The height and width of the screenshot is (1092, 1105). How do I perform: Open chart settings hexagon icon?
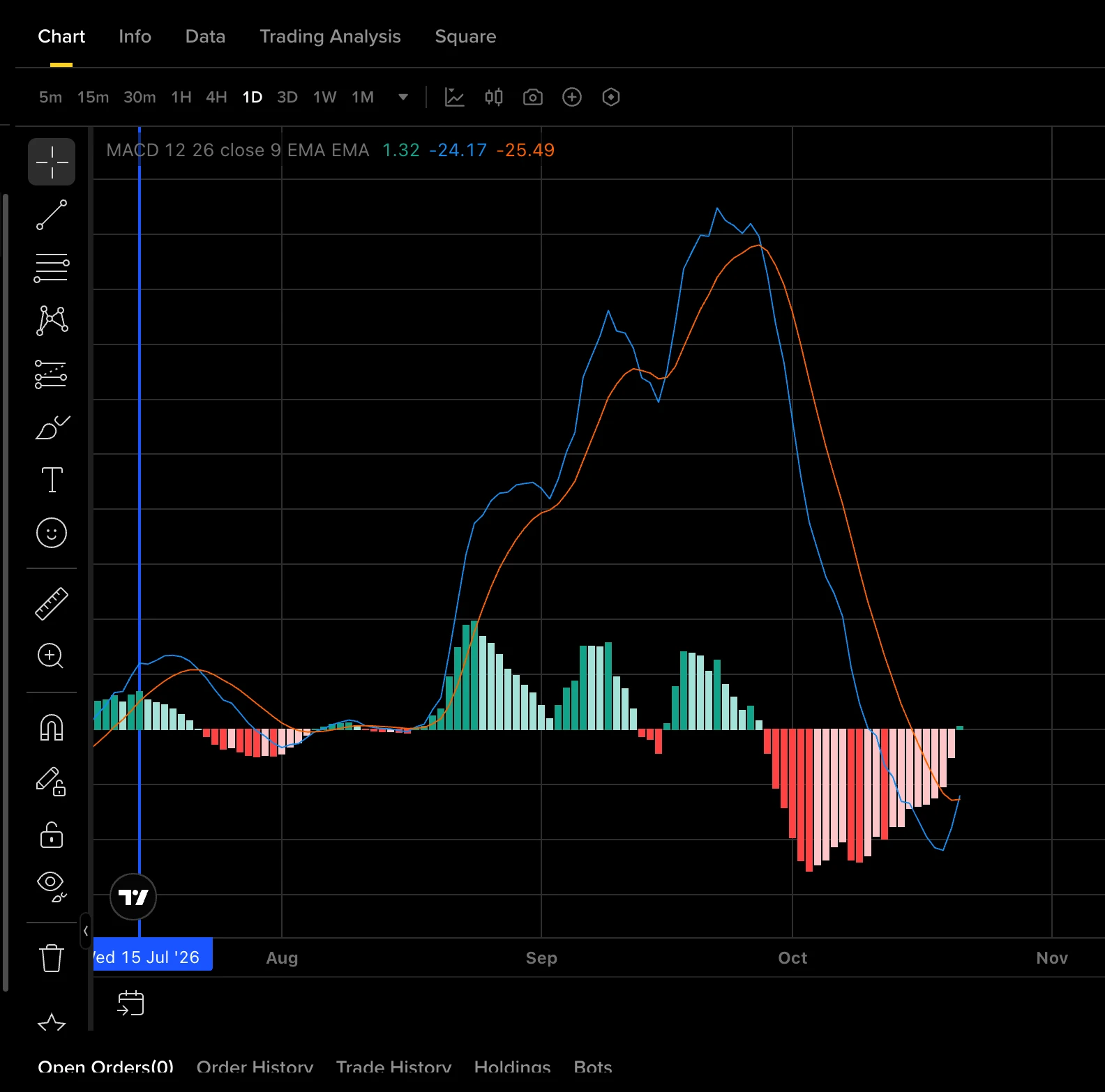click(611, 97)
